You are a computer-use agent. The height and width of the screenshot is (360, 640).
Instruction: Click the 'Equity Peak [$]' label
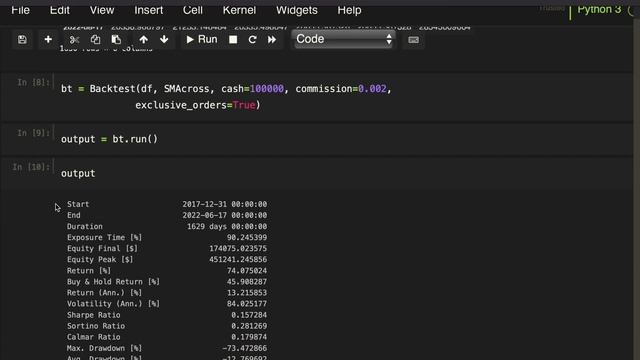click(x=100, y=259)
